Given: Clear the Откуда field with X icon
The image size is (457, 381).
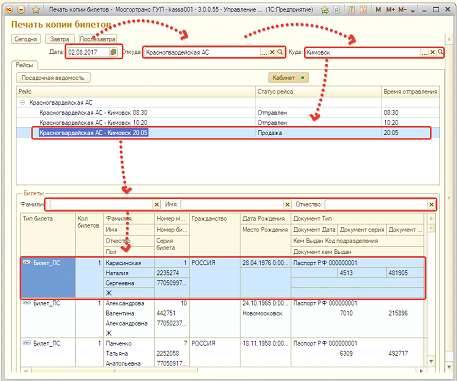Looking at the screenshot, I should coord(272,52).
